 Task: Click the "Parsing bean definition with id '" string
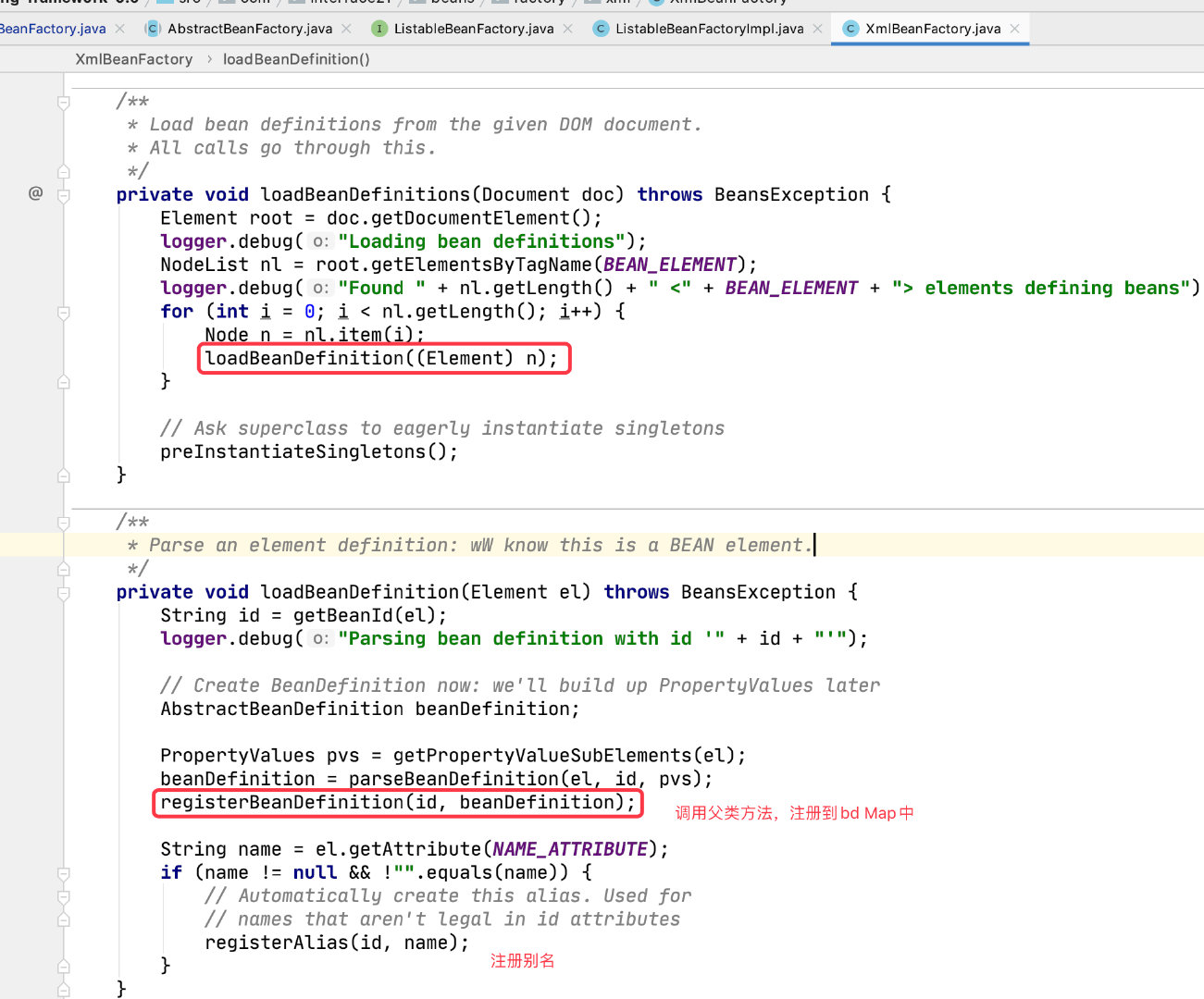(531, 639)
